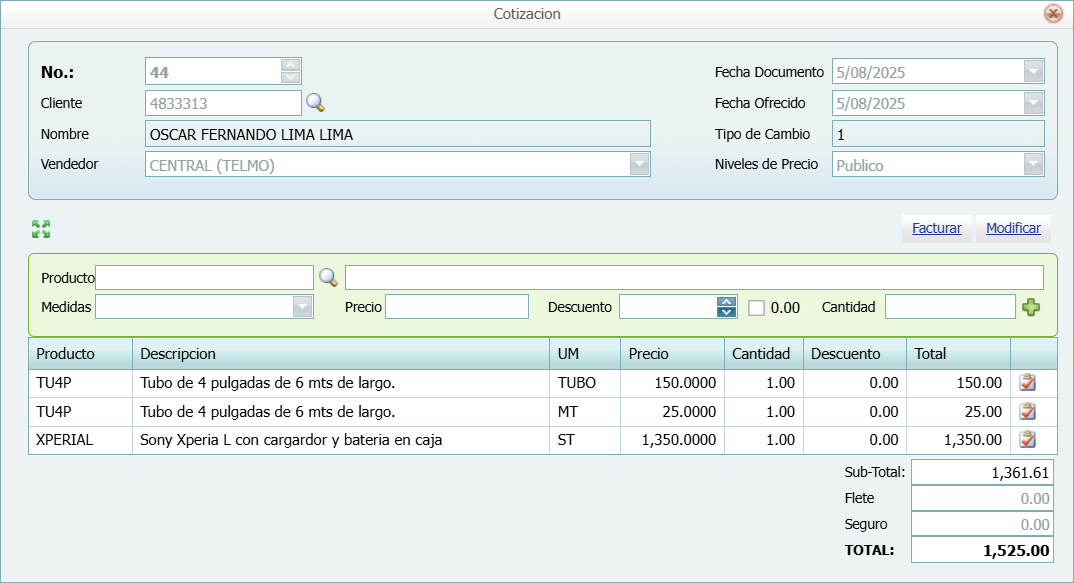Click the Modificar button
Screen dimensions: 1074x583
pos(1013,228)
